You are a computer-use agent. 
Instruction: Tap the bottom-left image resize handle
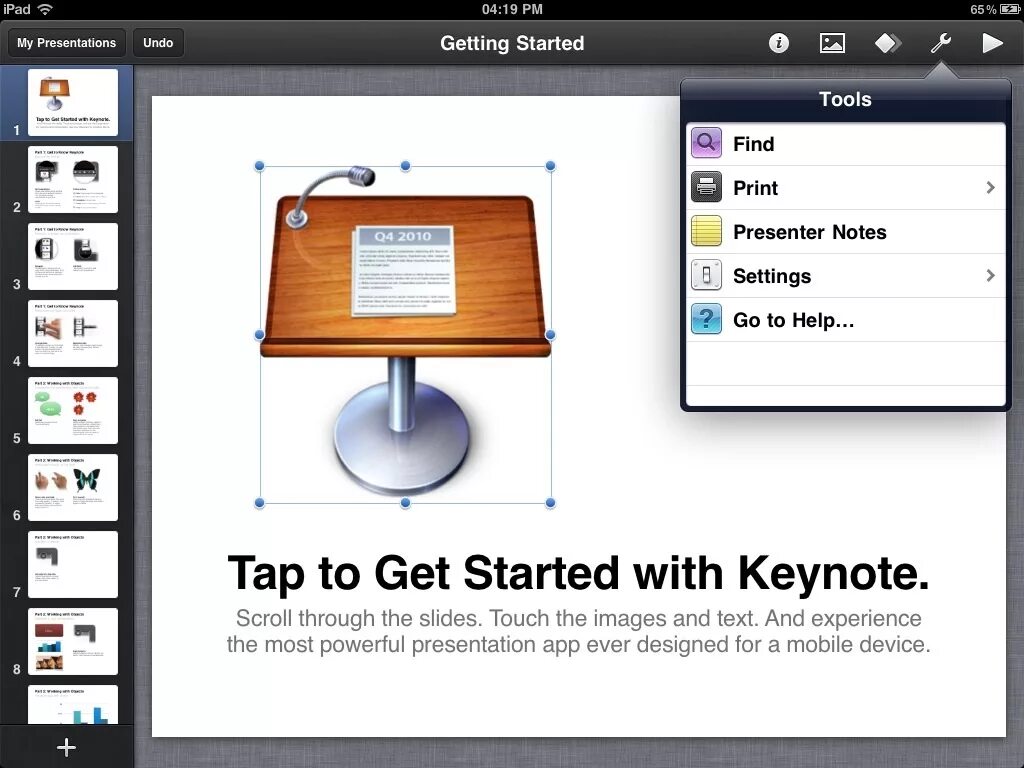[259, 503]
